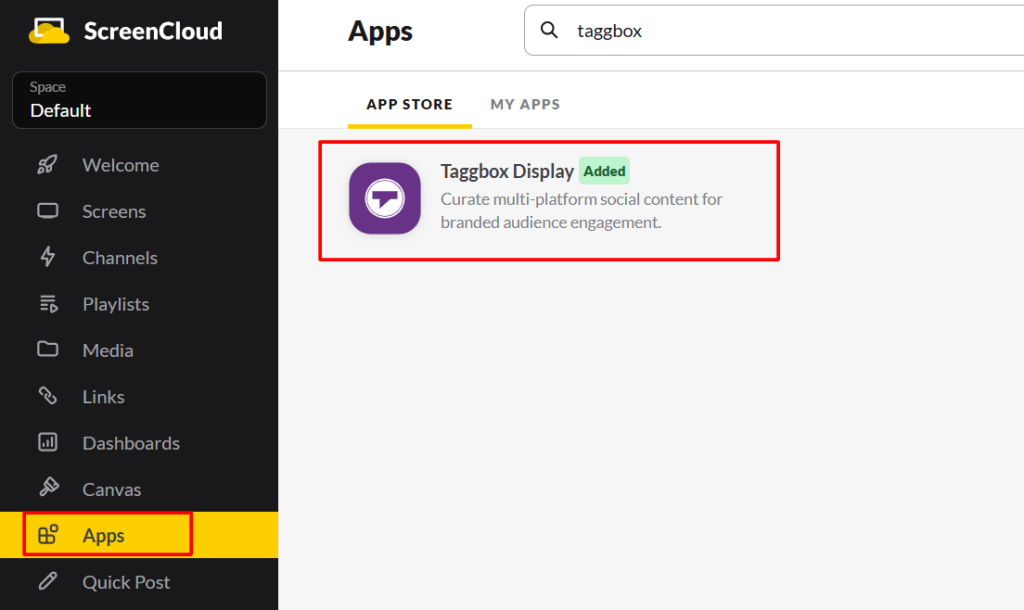This screenshot has width=1024, height=610.
Task: Click the Dashboards chart icon
Action: [47, 442]
